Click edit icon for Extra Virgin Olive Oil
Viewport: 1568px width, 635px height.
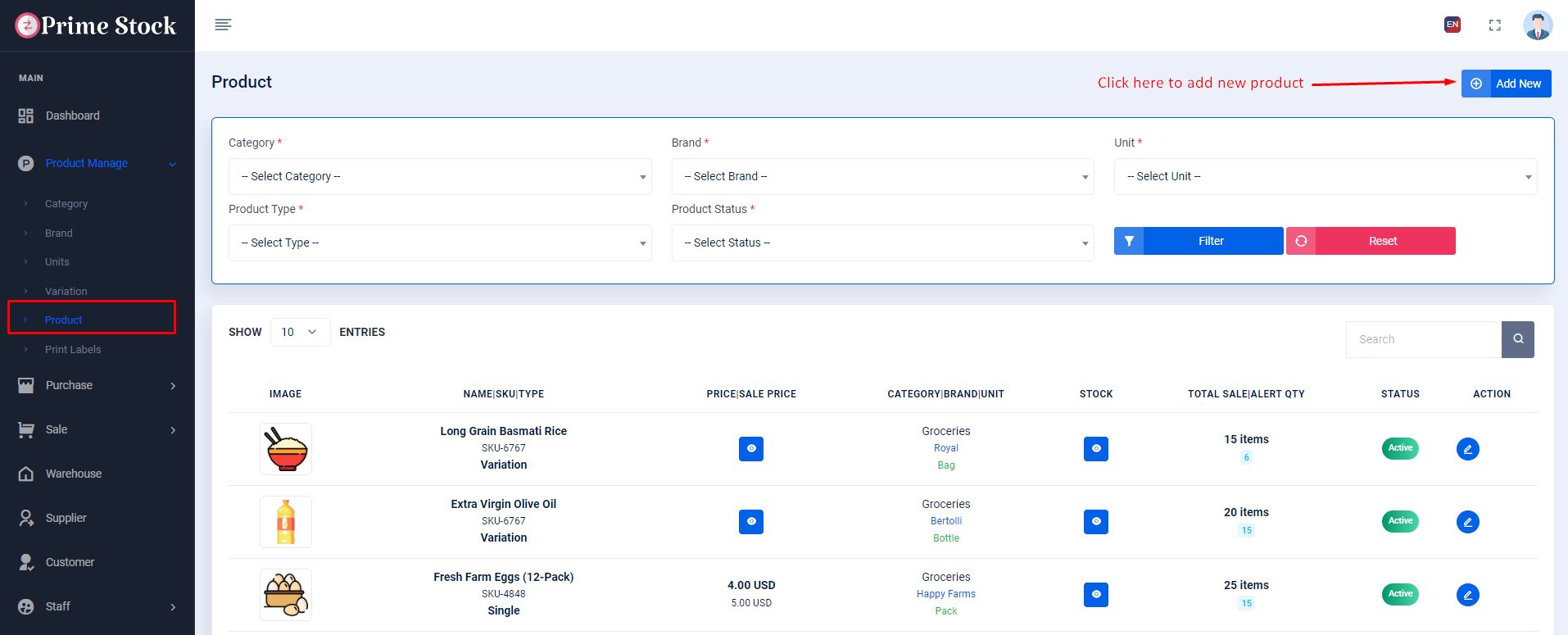pyautogui.click(x=1467, y=522)
